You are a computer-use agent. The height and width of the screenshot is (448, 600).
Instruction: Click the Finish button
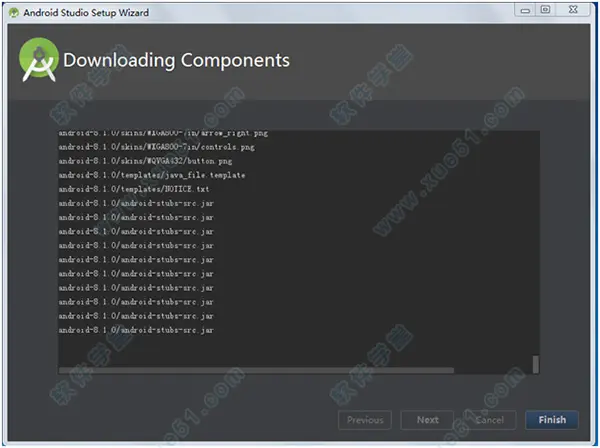[x=551, y=420]
